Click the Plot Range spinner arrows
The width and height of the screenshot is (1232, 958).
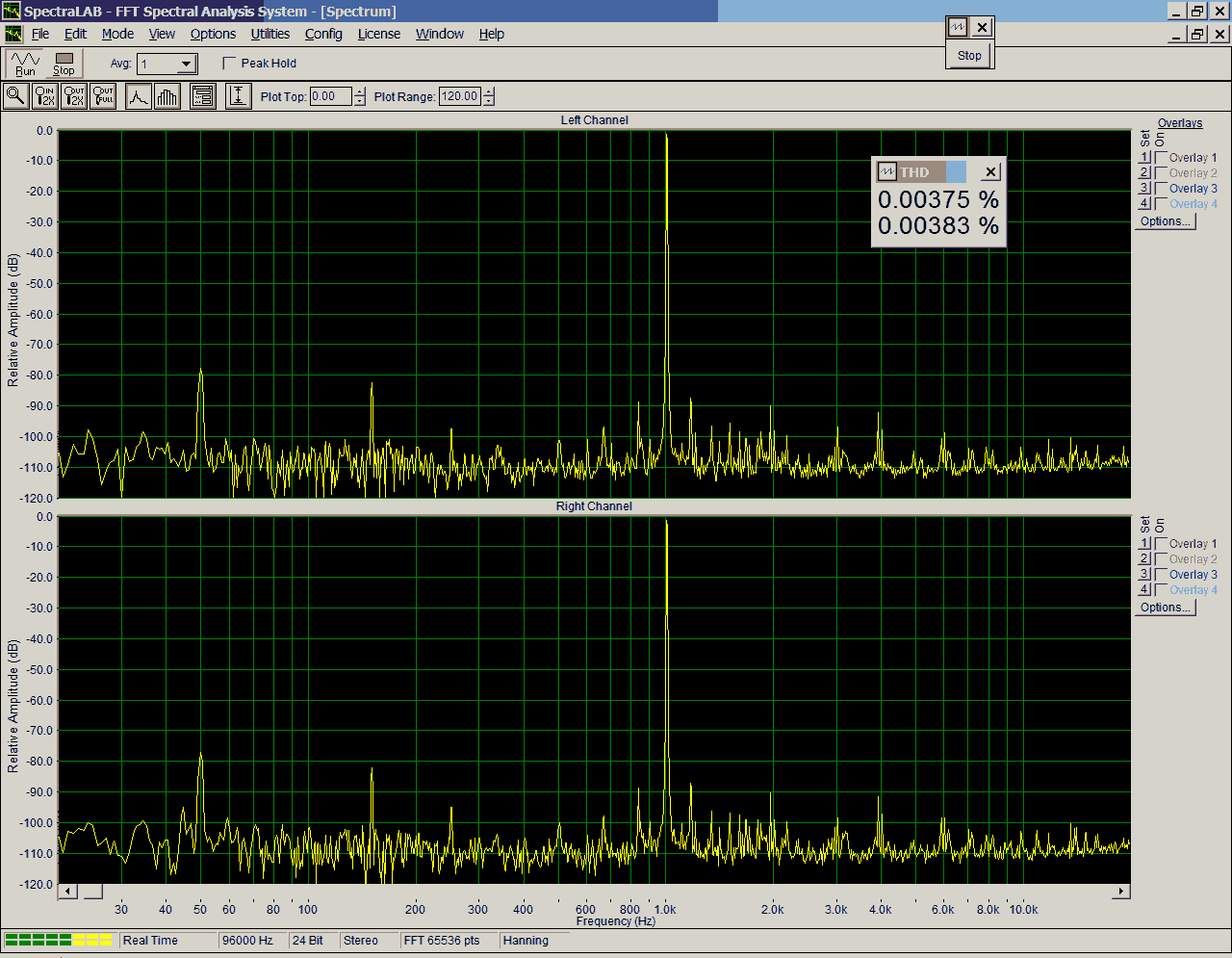[489, 96]
